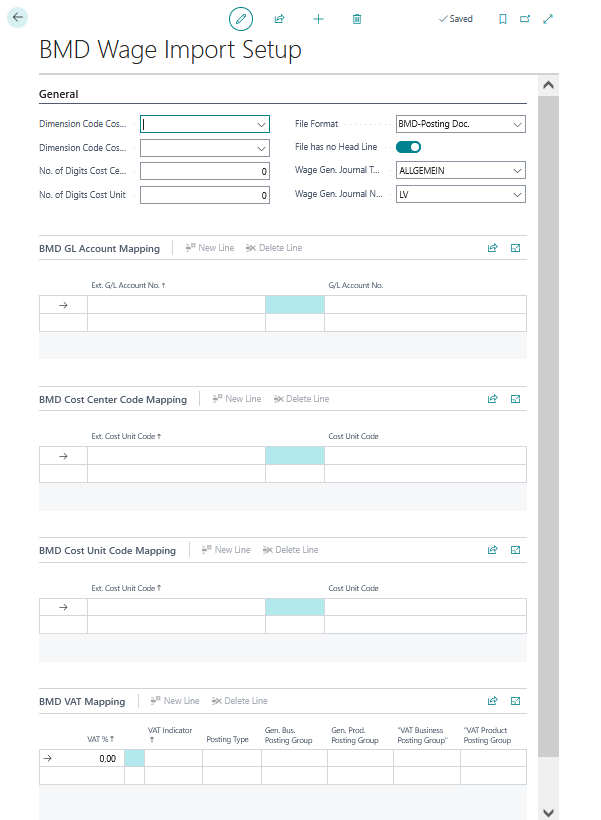
Task: Share the BMD Cost Unit Code Mapping list
Action: point(492,550)
